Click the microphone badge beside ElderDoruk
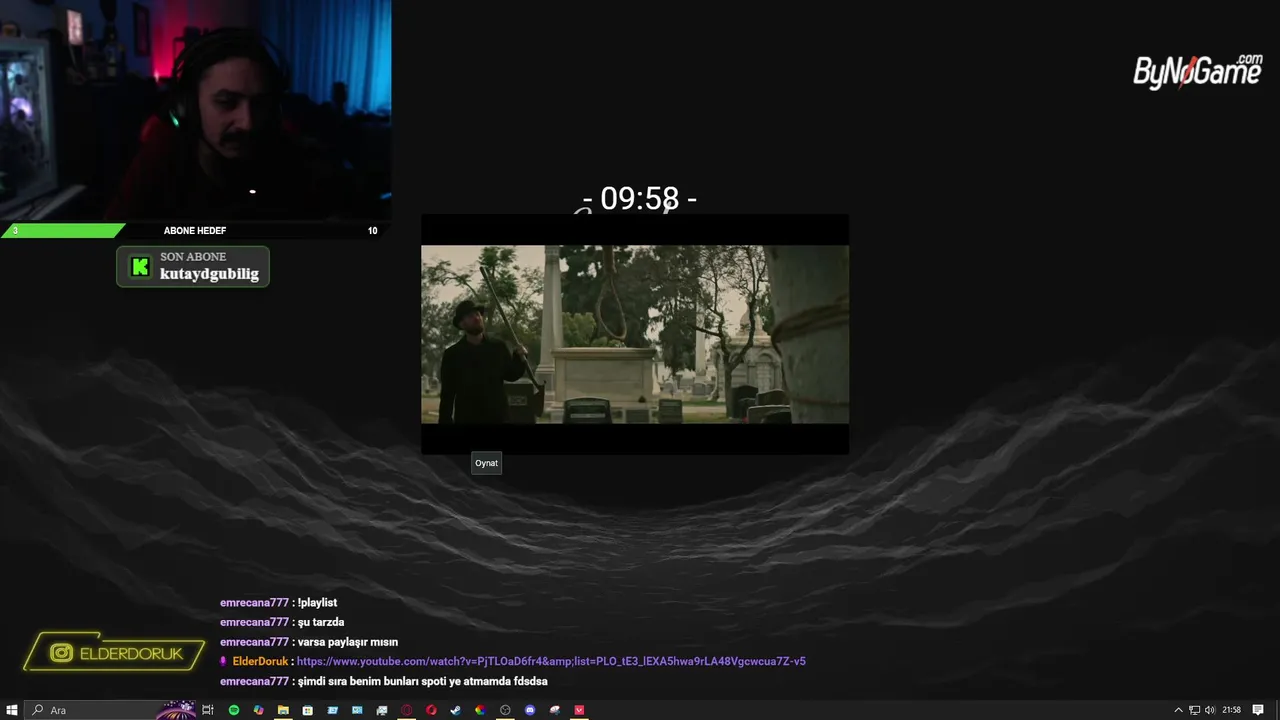Viewport: 1280px width, 720px height. click(x=223, y=661)
